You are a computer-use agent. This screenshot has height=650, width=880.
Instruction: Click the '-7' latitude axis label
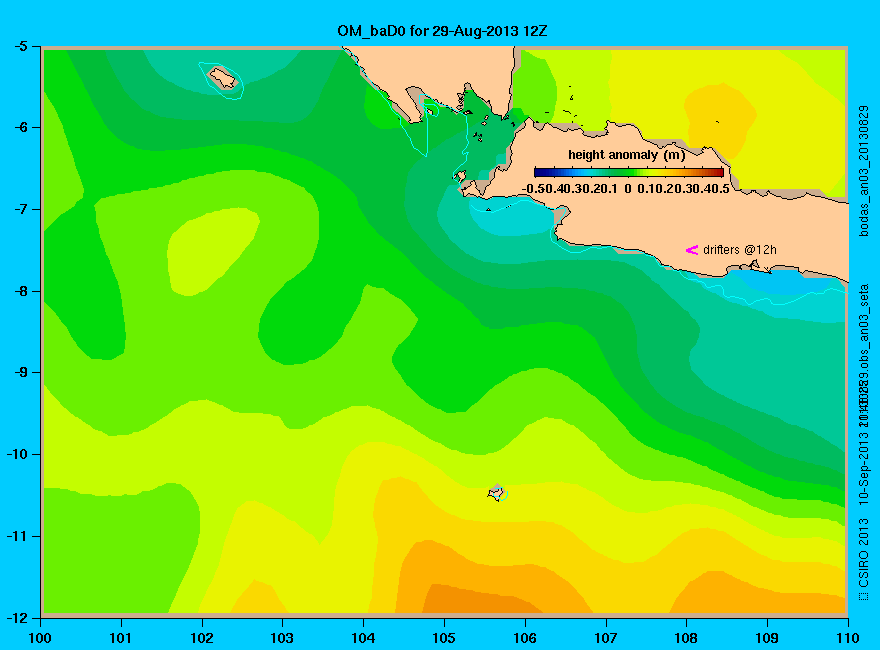[20, 209]
